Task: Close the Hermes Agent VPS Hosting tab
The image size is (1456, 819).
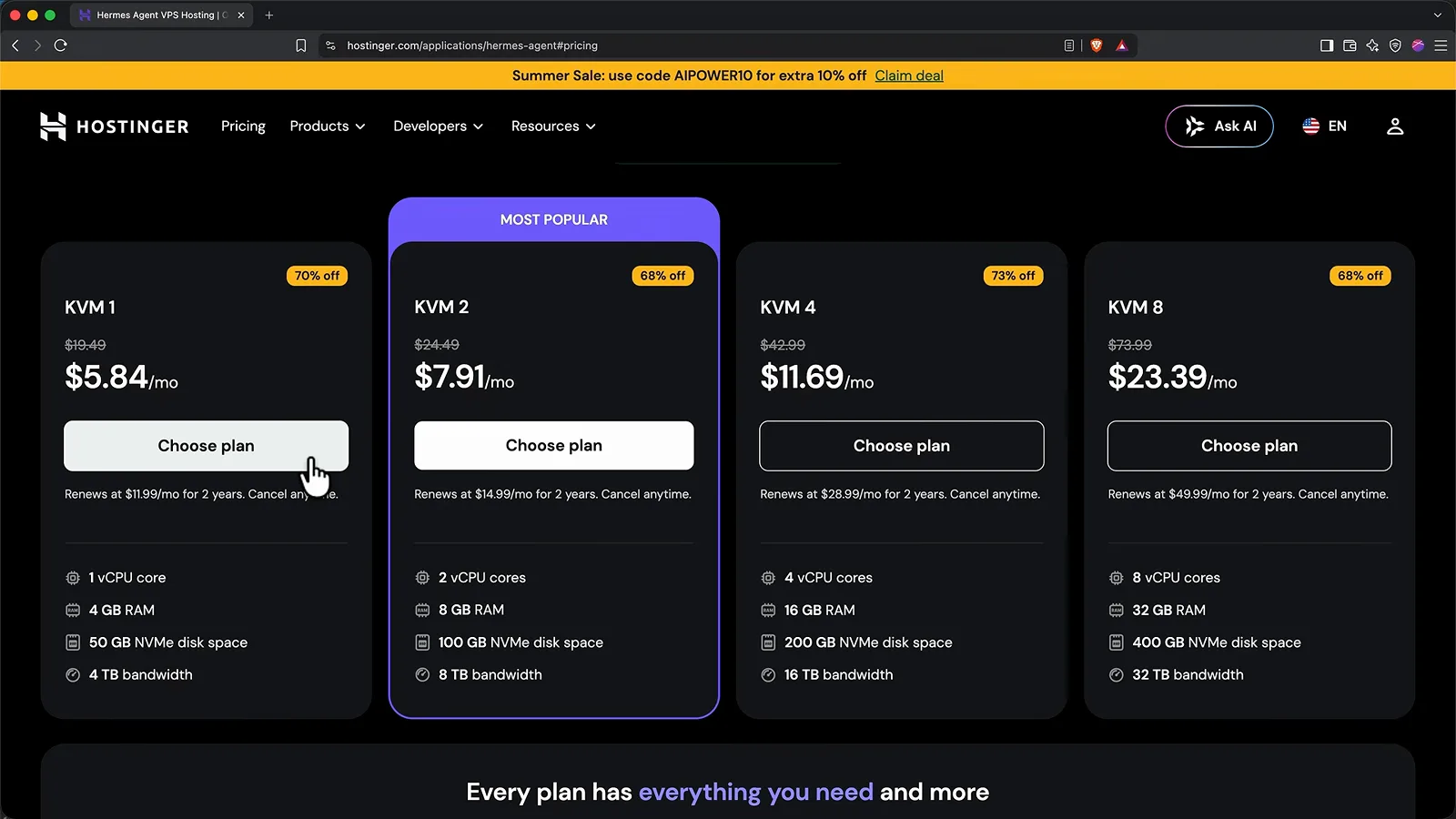Action: click(x=241, y=15)
